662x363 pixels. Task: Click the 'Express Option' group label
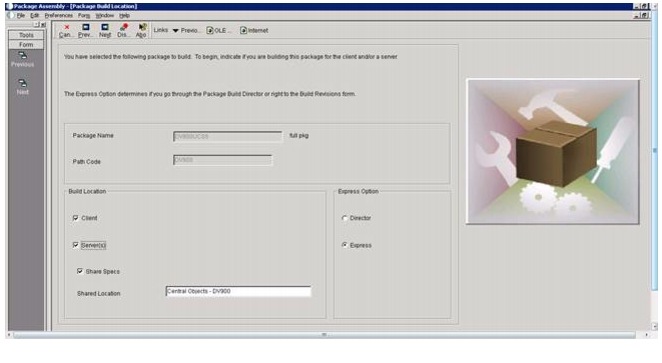(x=358, y=191)
